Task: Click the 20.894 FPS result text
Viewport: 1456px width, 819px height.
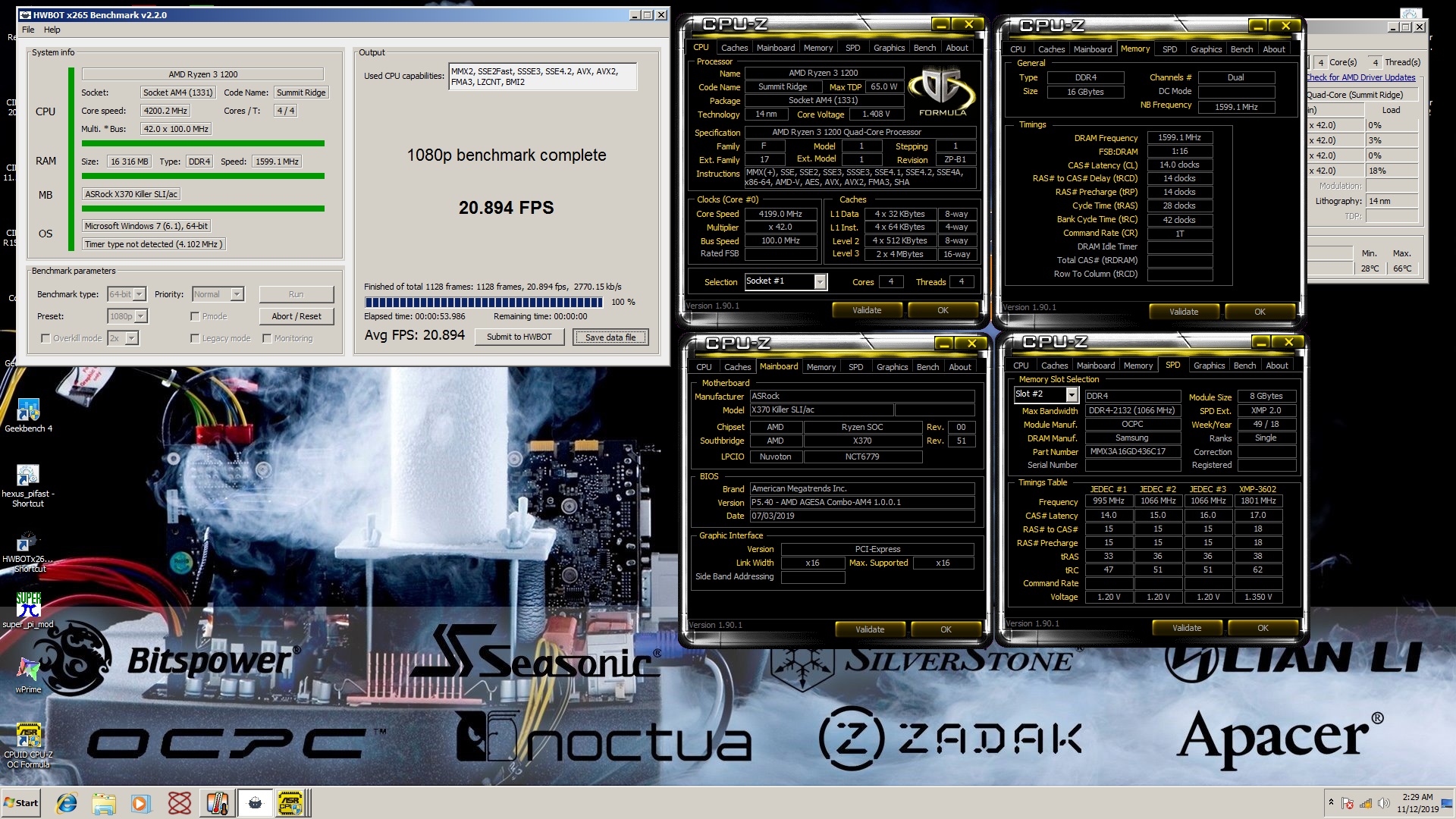Action: coord(506,208)
